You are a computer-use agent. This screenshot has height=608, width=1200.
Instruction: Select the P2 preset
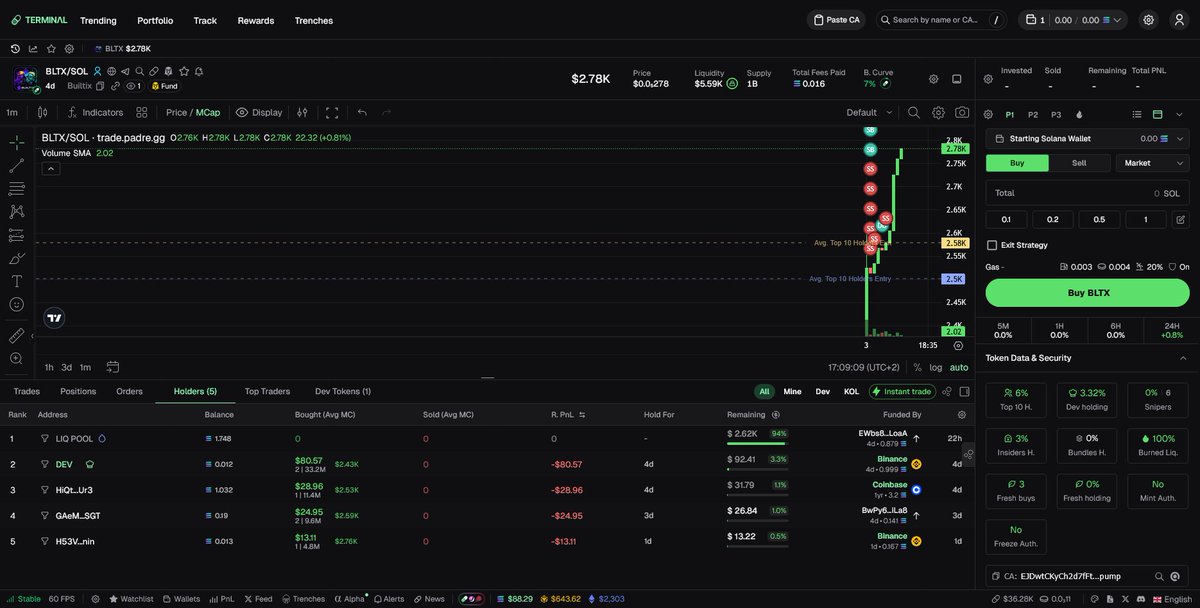click(x=1033, y=114)
